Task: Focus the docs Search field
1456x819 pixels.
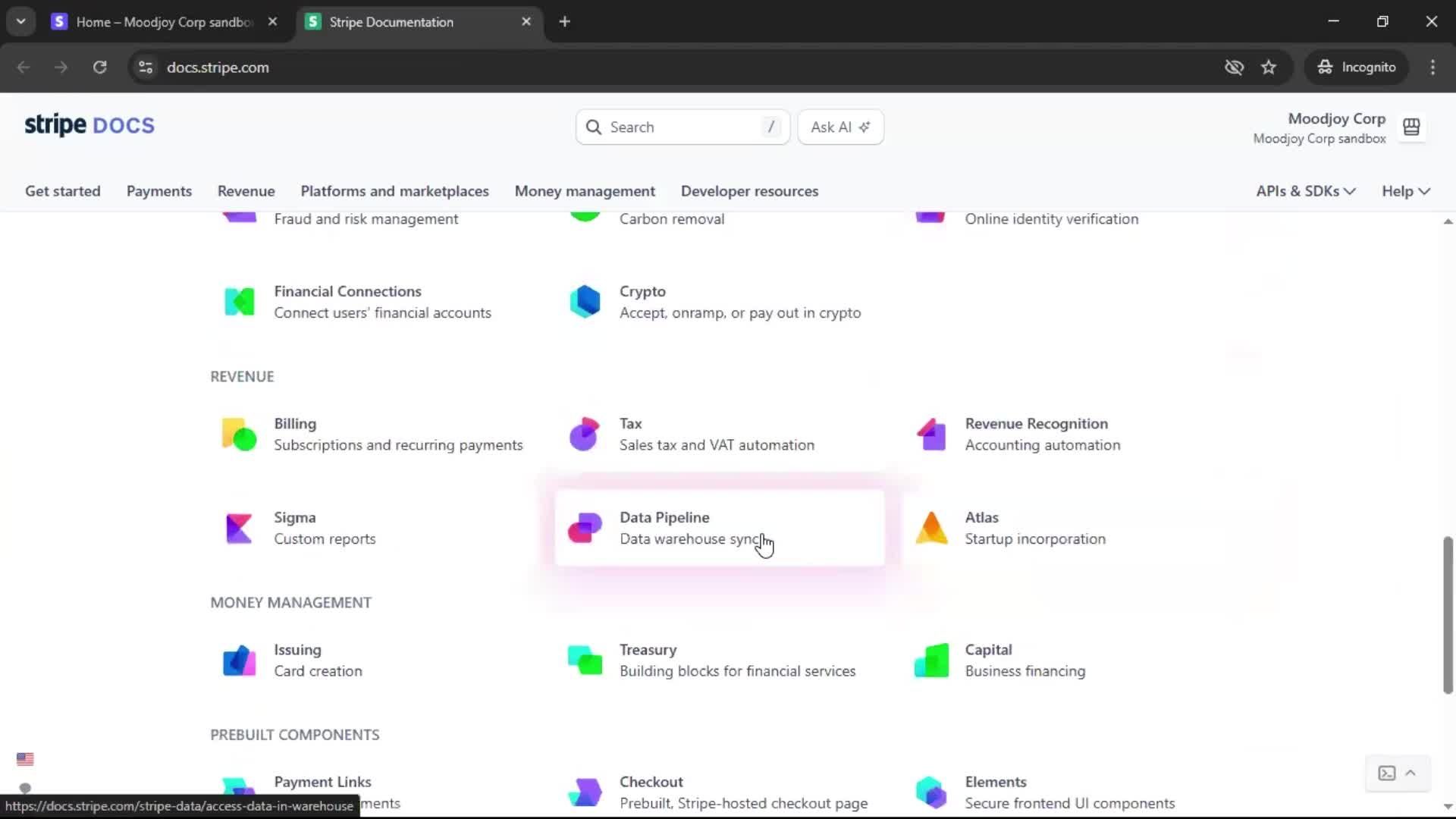Action: (x=681, y=127)
